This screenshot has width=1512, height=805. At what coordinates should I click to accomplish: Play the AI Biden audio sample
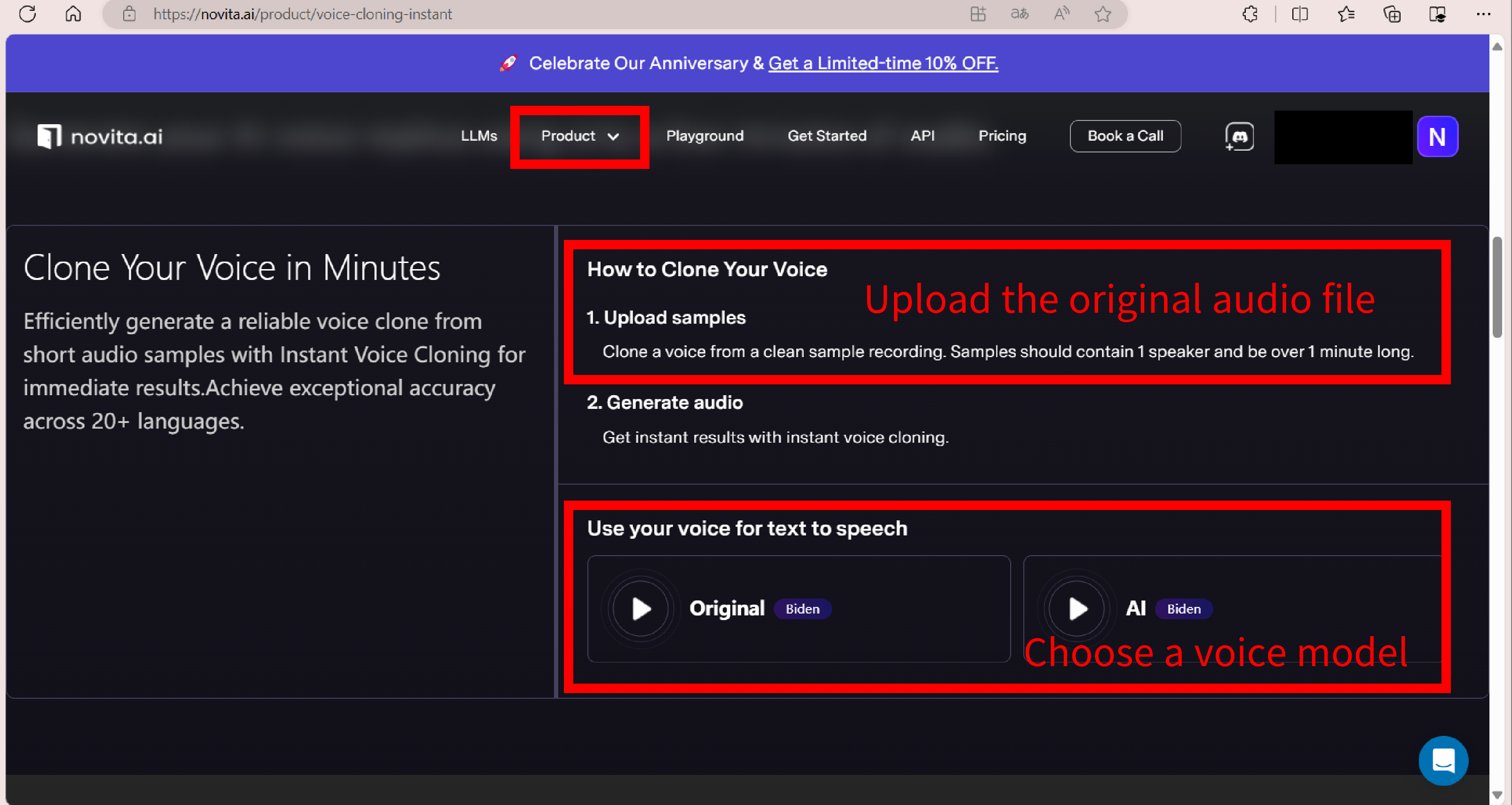point(1077,608)
